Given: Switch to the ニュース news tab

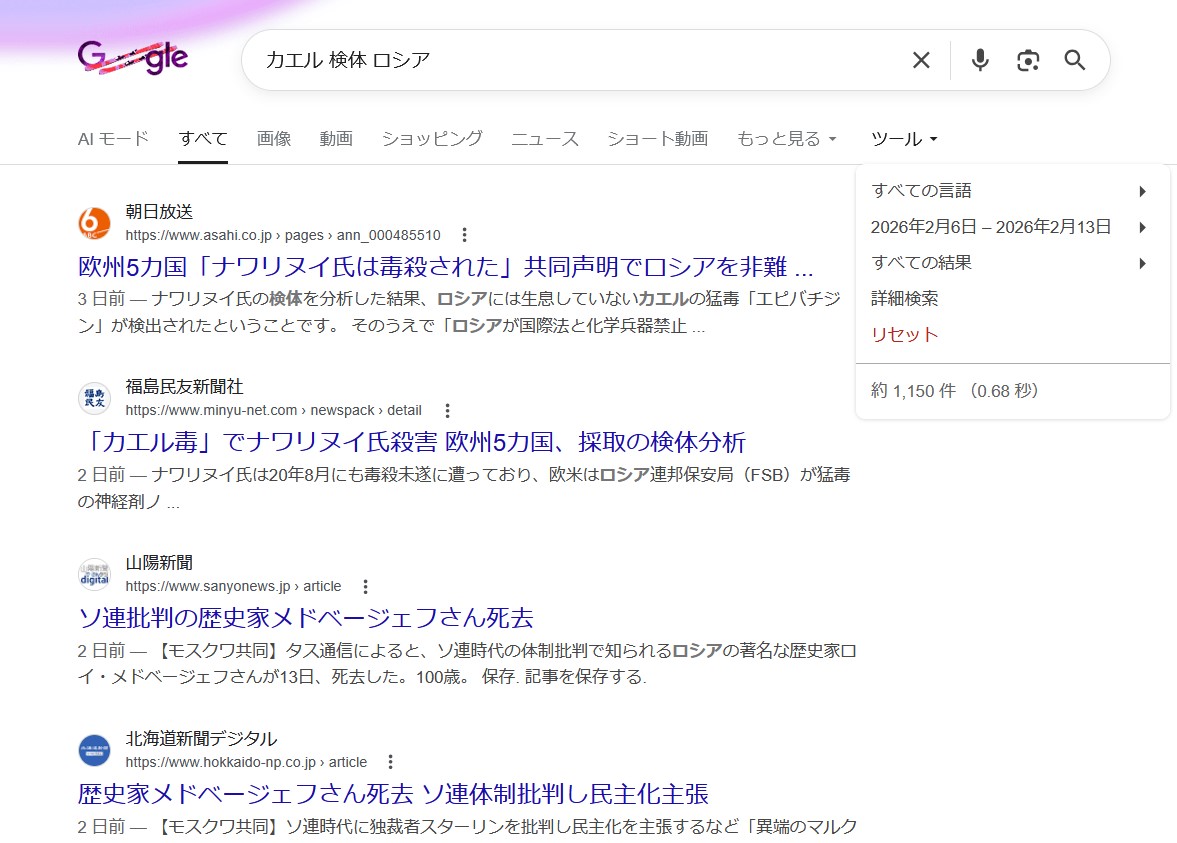Looking at the screenshot, I should tap(545, 139).
